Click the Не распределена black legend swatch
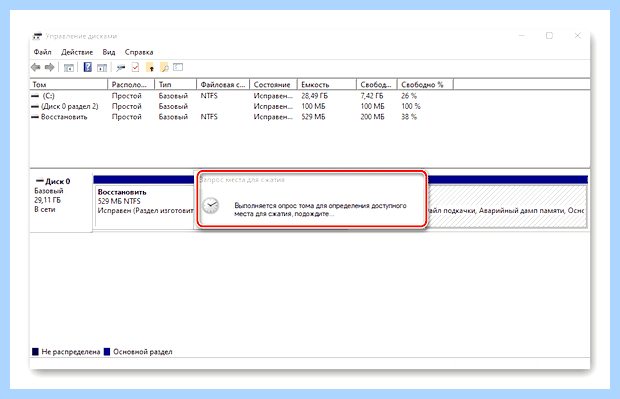The image size is (620, 399). tap(35, 352)
